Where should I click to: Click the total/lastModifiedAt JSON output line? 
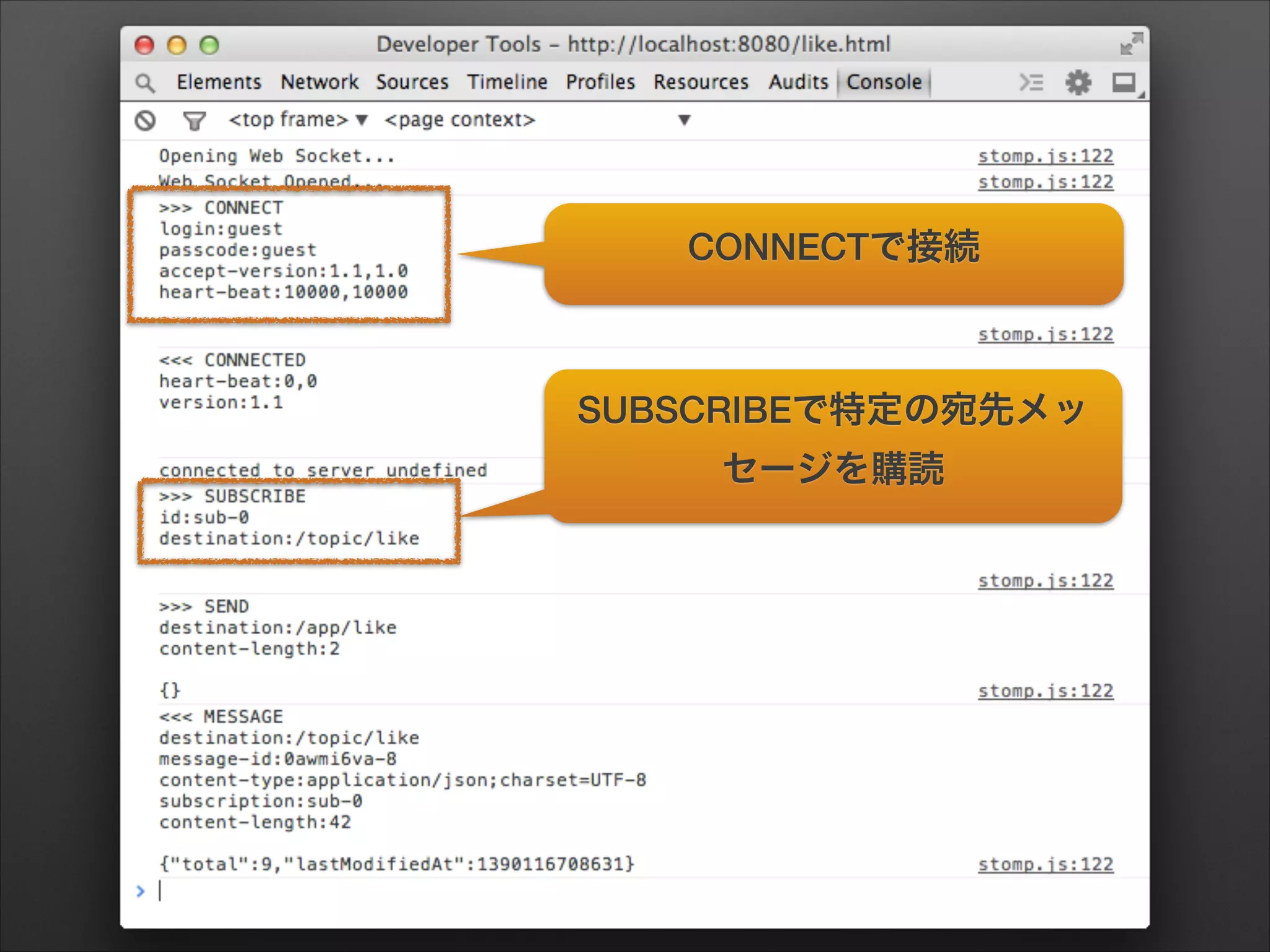[x=397, y=865]
